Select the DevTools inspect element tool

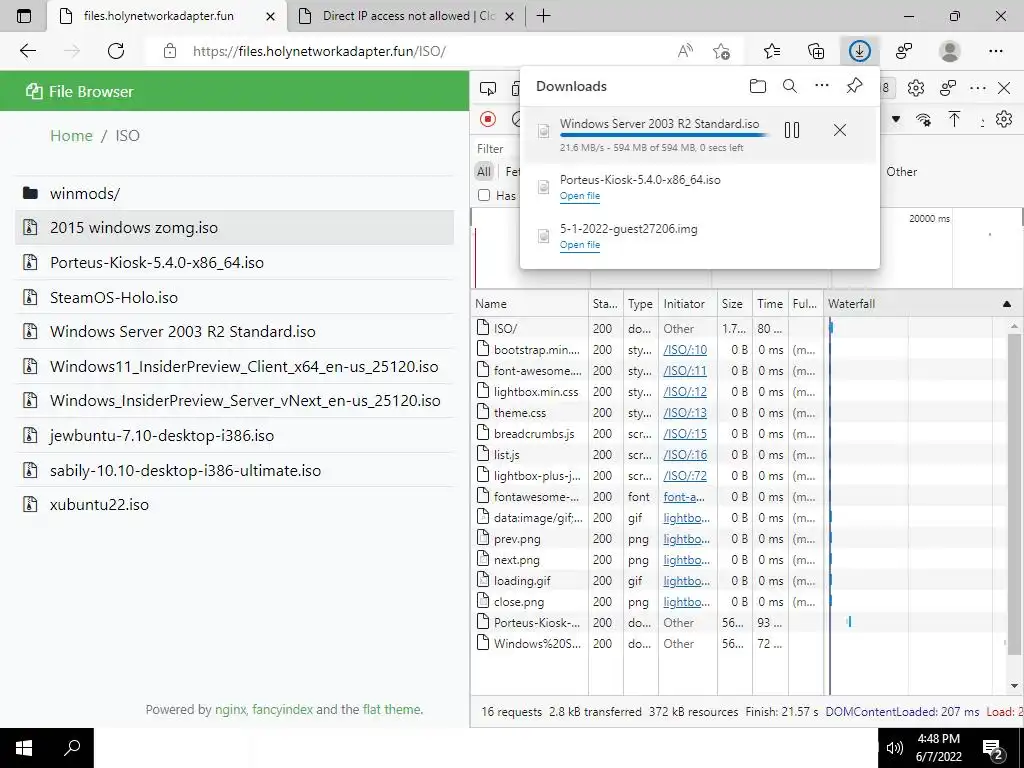[488, 88]
